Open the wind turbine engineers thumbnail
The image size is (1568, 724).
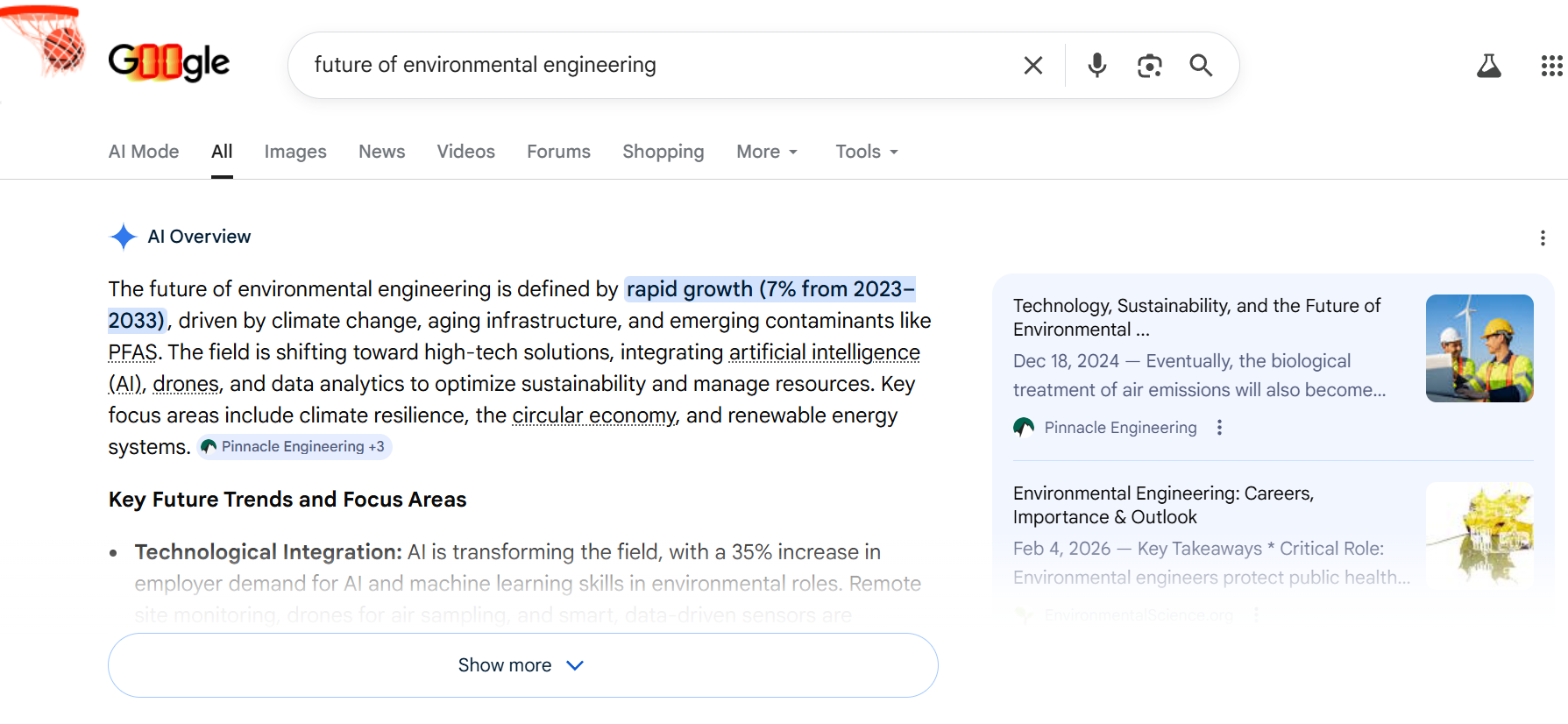tap(1479, 348)
